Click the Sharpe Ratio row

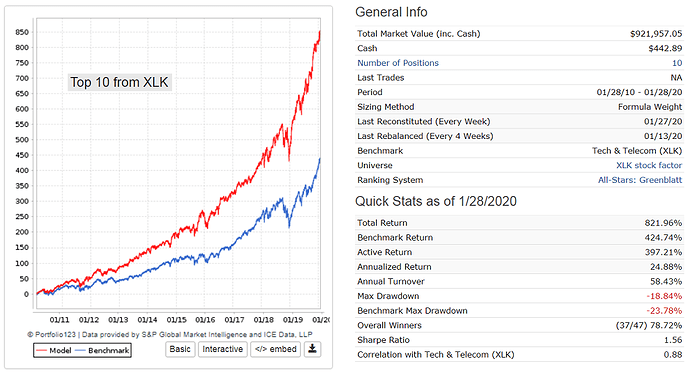click(519, 340)
